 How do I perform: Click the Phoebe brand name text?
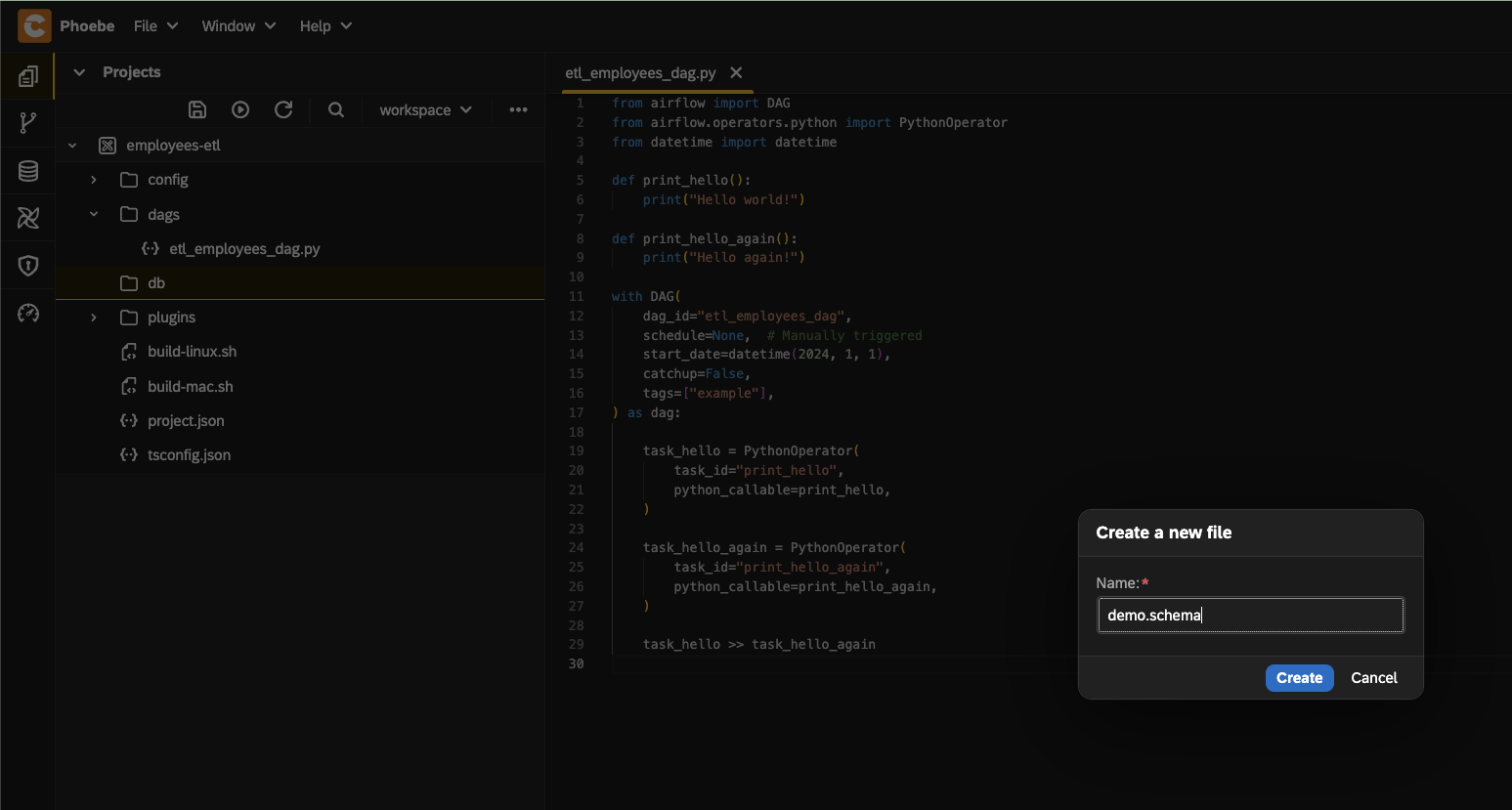pyautogui.click(x=87, y=25)
